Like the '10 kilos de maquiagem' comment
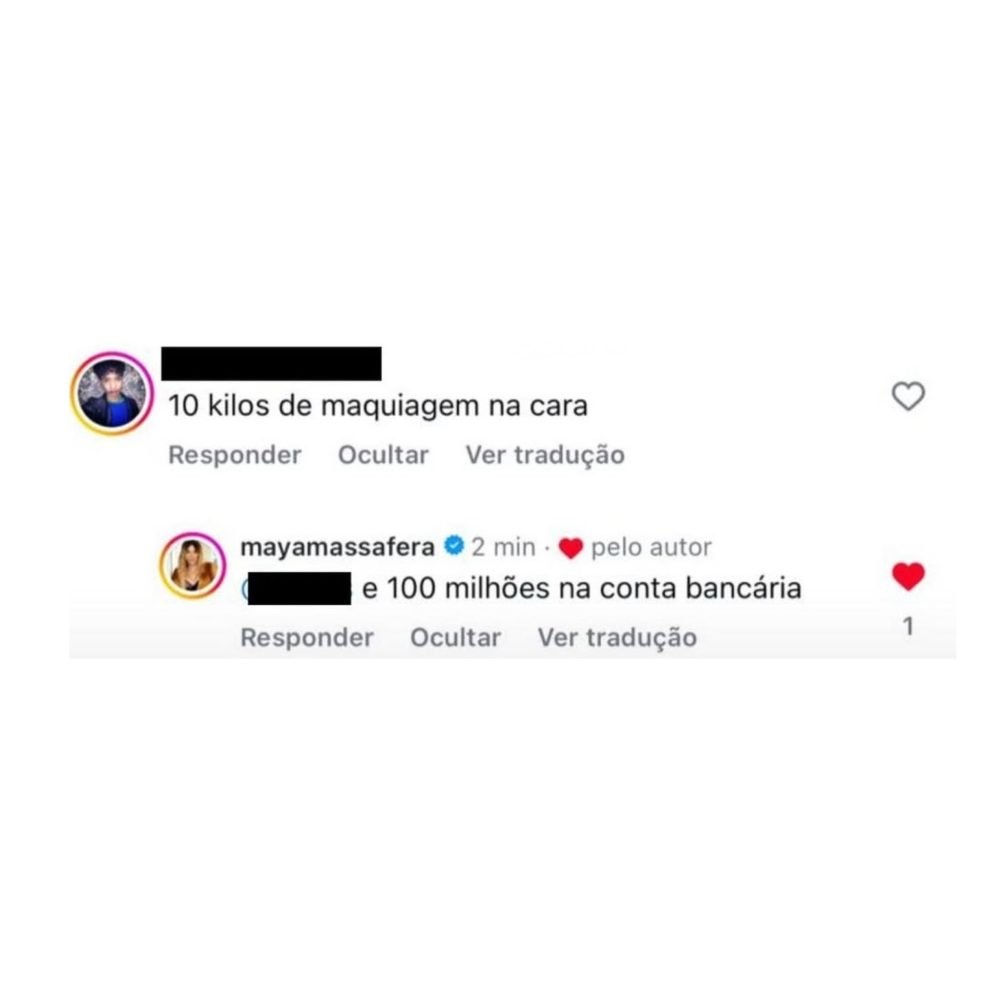The image size is (1000, 1000). point(908,396)
